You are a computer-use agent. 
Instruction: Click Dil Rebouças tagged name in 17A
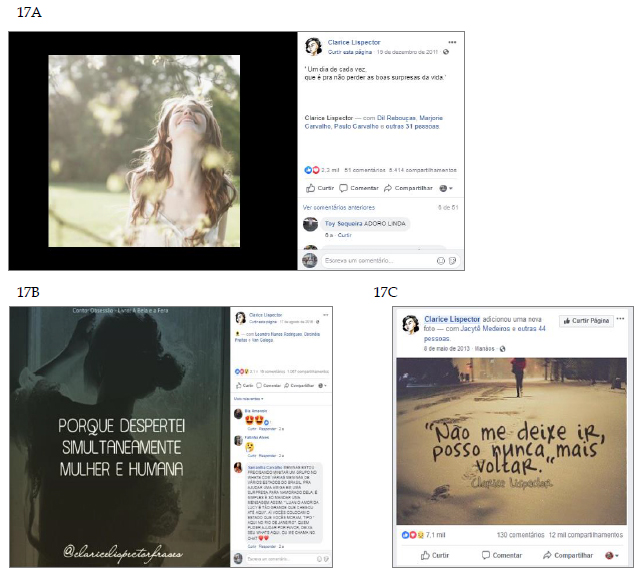click(x=396, y=118)
